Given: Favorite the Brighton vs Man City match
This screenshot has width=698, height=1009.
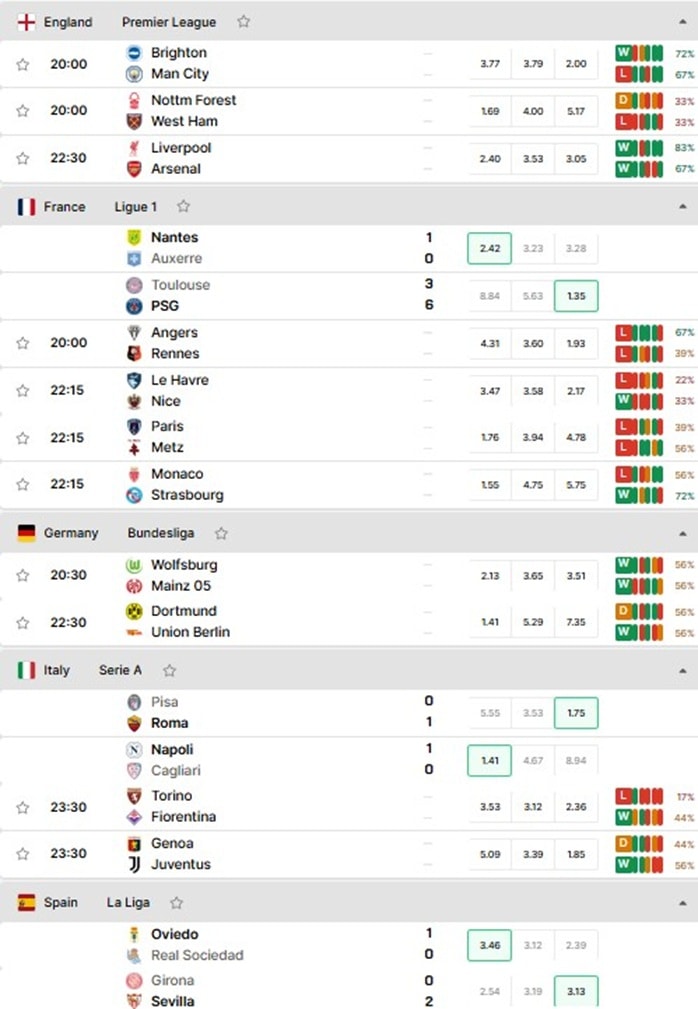Looking at the screenshot, I should (23, 64).
